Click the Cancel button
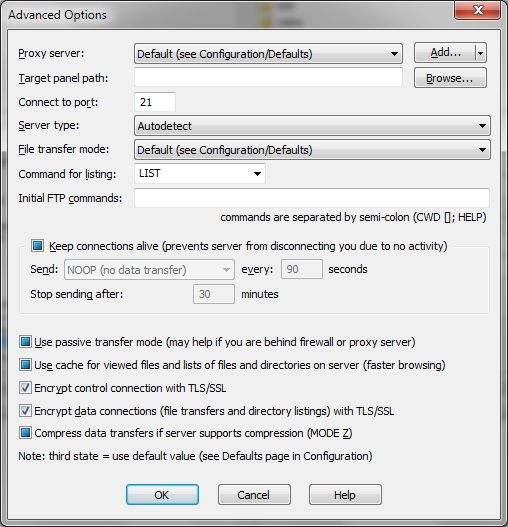508x527 pixels. point(254,494)
